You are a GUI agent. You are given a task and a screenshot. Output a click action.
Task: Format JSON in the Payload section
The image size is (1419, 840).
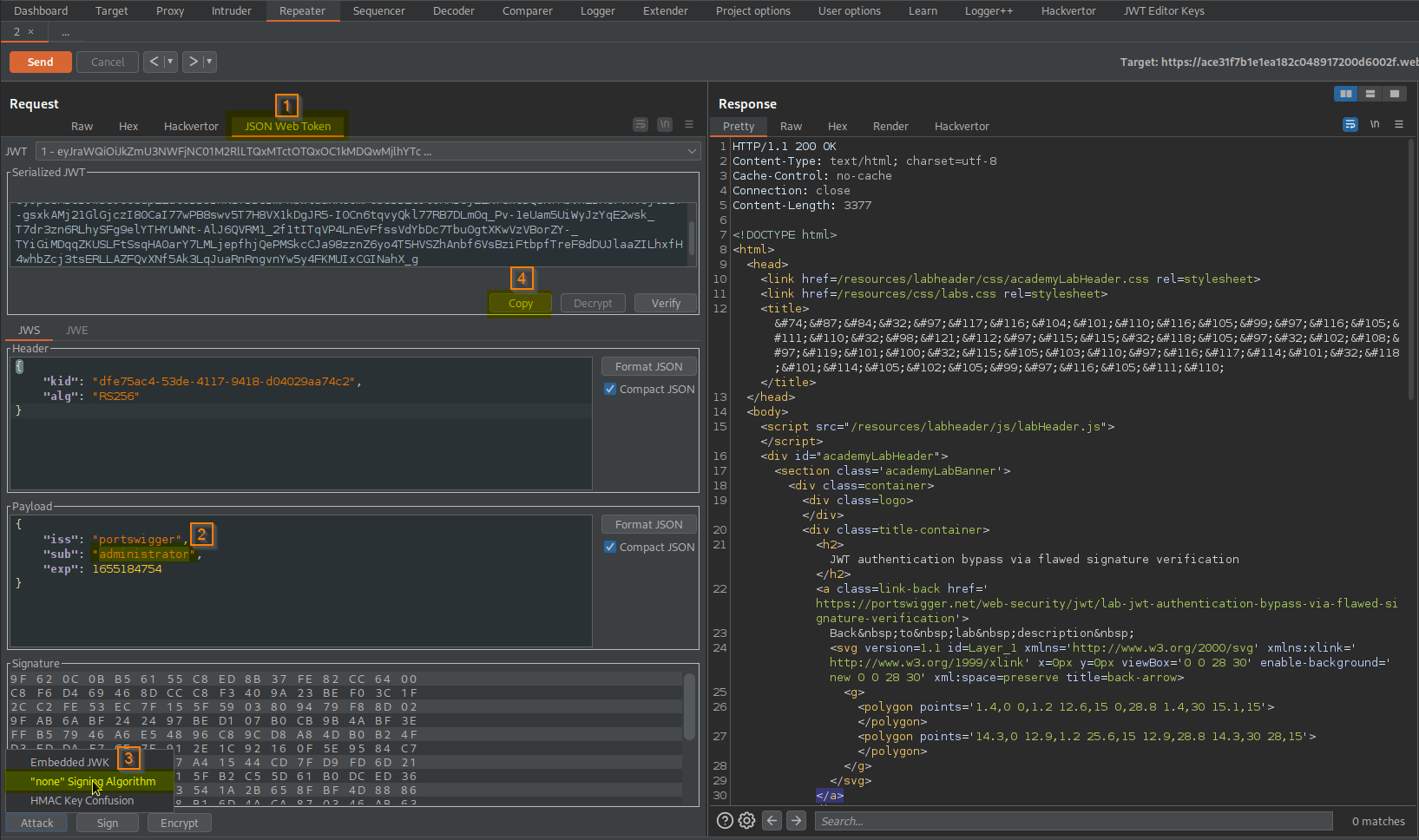(649, 524)
